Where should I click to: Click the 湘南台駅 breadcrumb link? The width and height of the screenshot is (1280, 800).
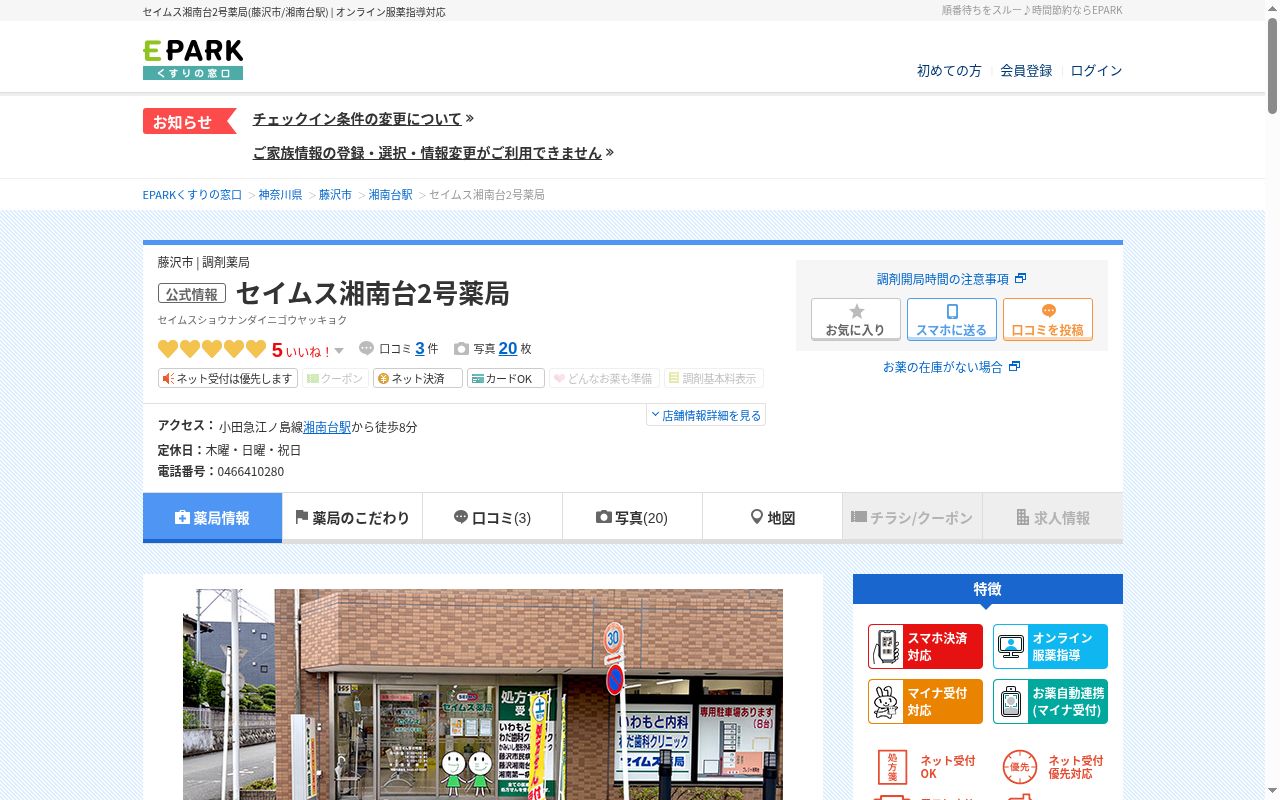click(390, 195)
